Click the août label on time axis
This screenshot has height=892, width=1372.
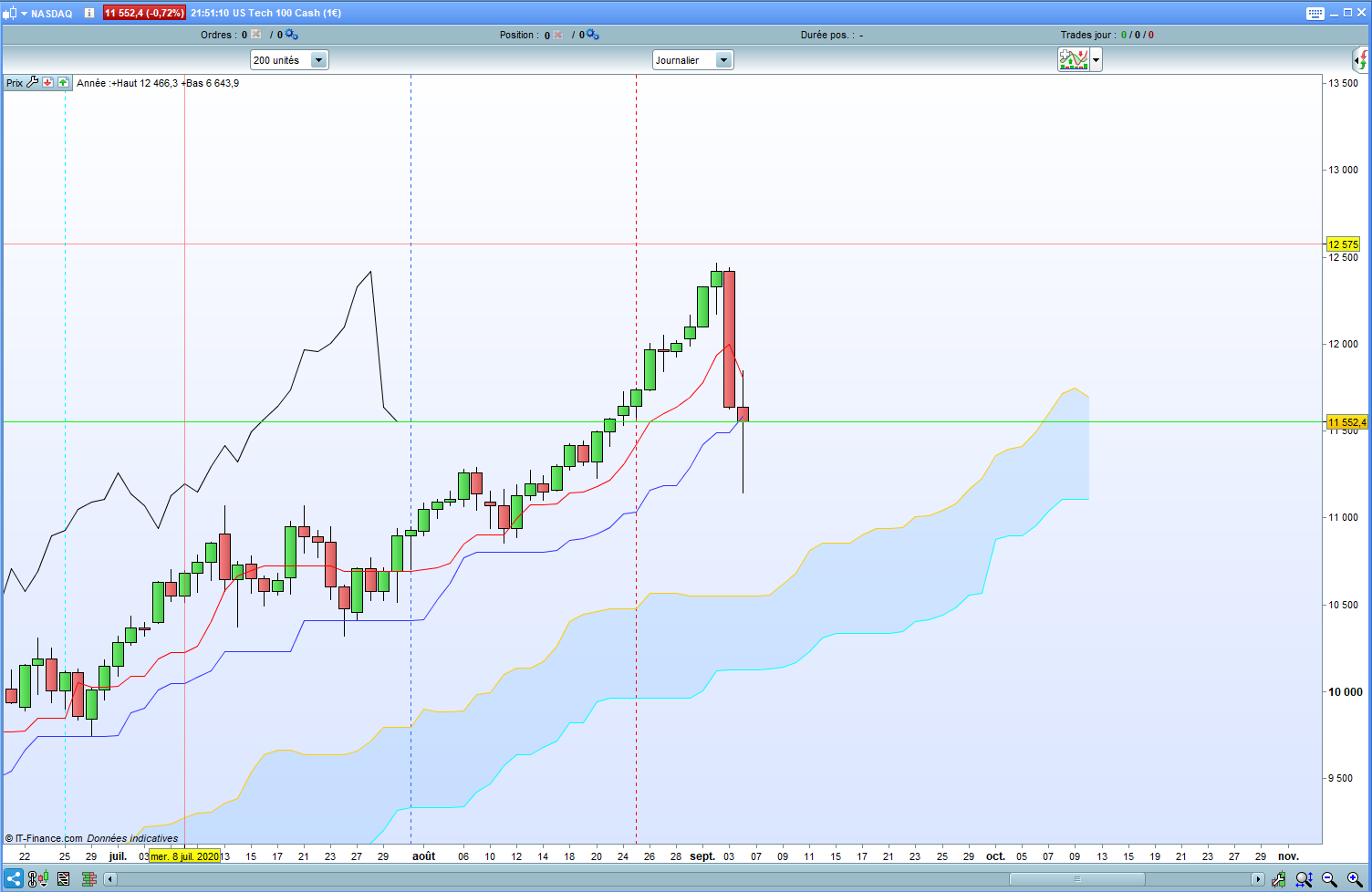pyautogui.click(x=423, y=856)
